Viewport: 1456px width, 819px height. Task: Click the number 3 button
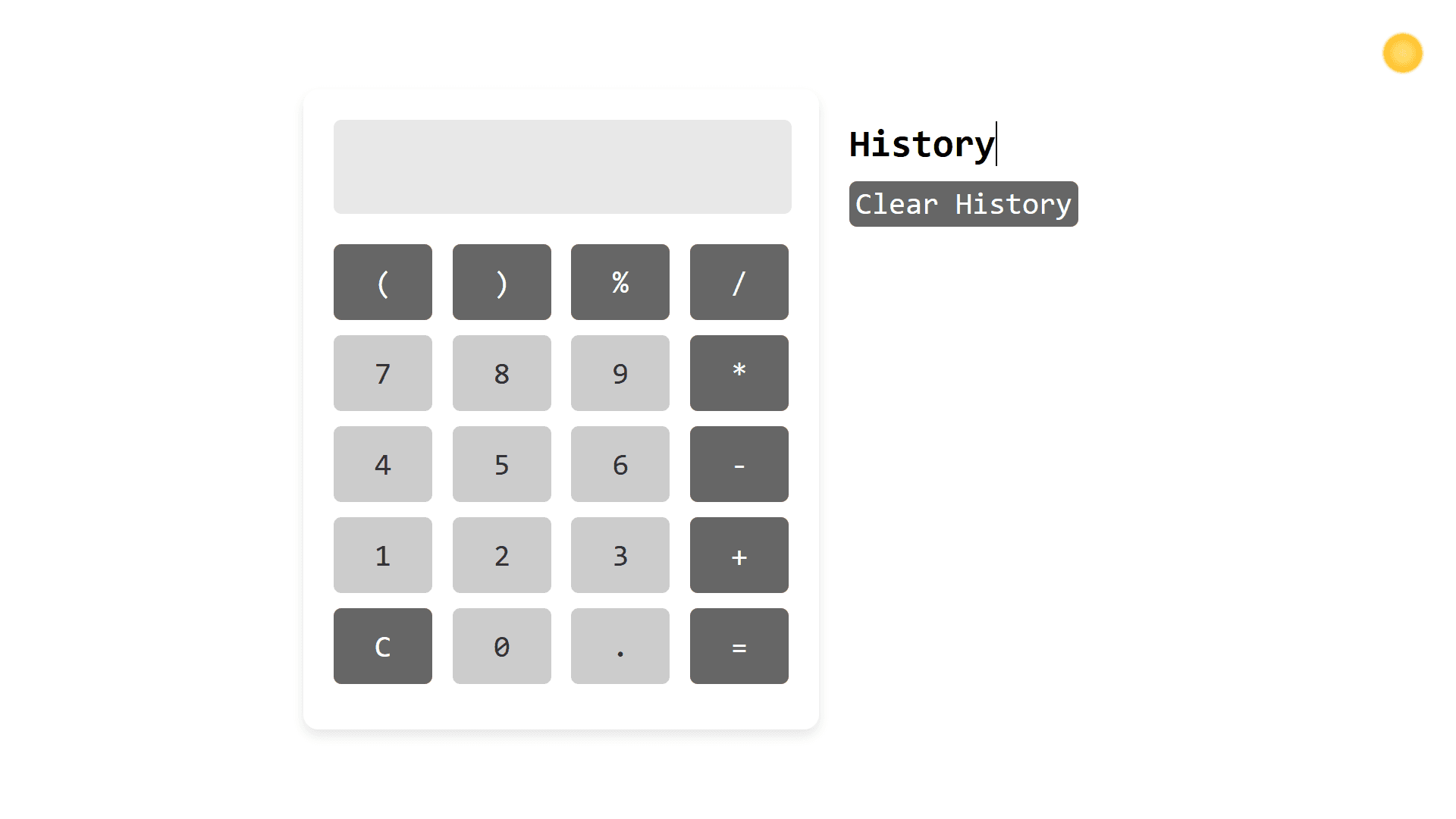pos(620,555)
